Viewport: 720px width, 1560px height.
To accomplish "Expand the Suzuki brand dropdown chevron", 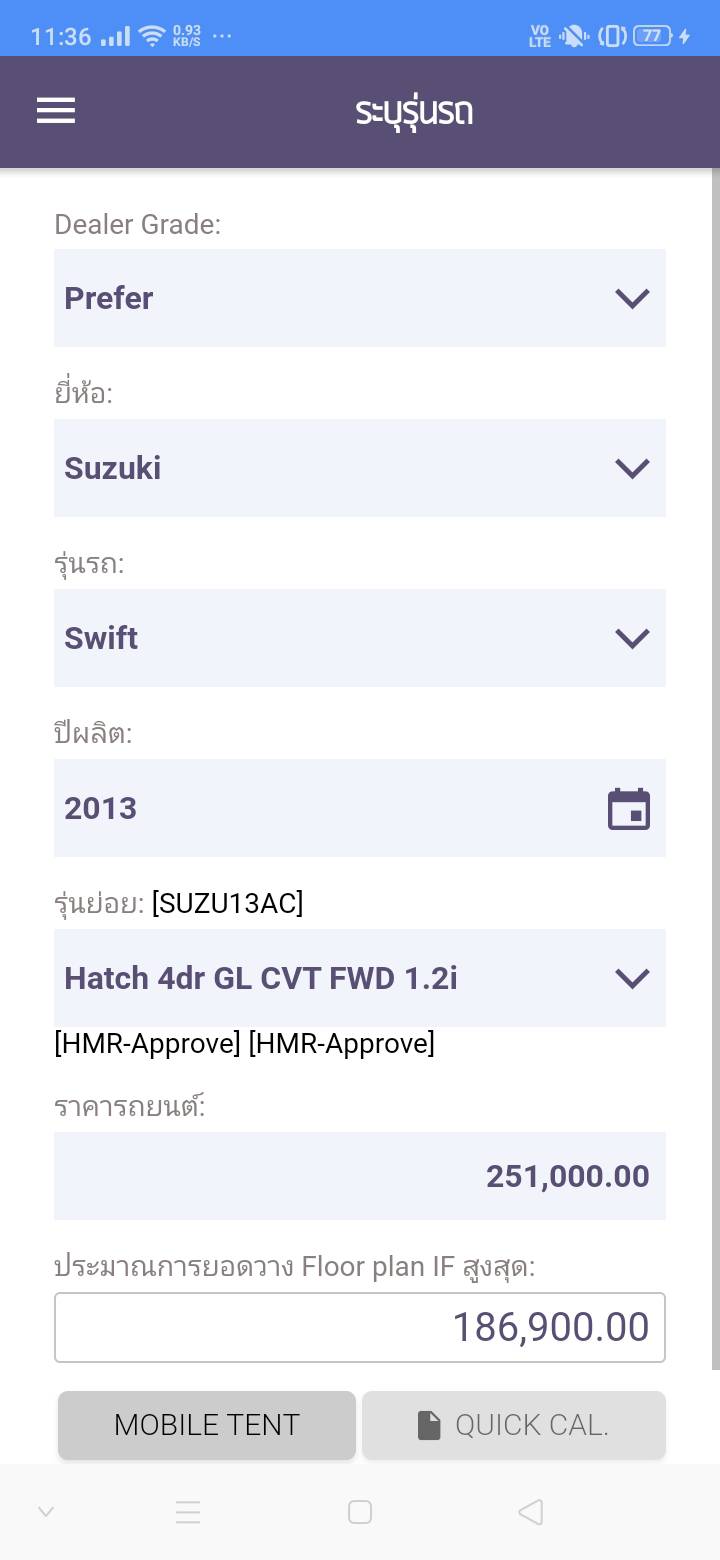I will (632, 468).
